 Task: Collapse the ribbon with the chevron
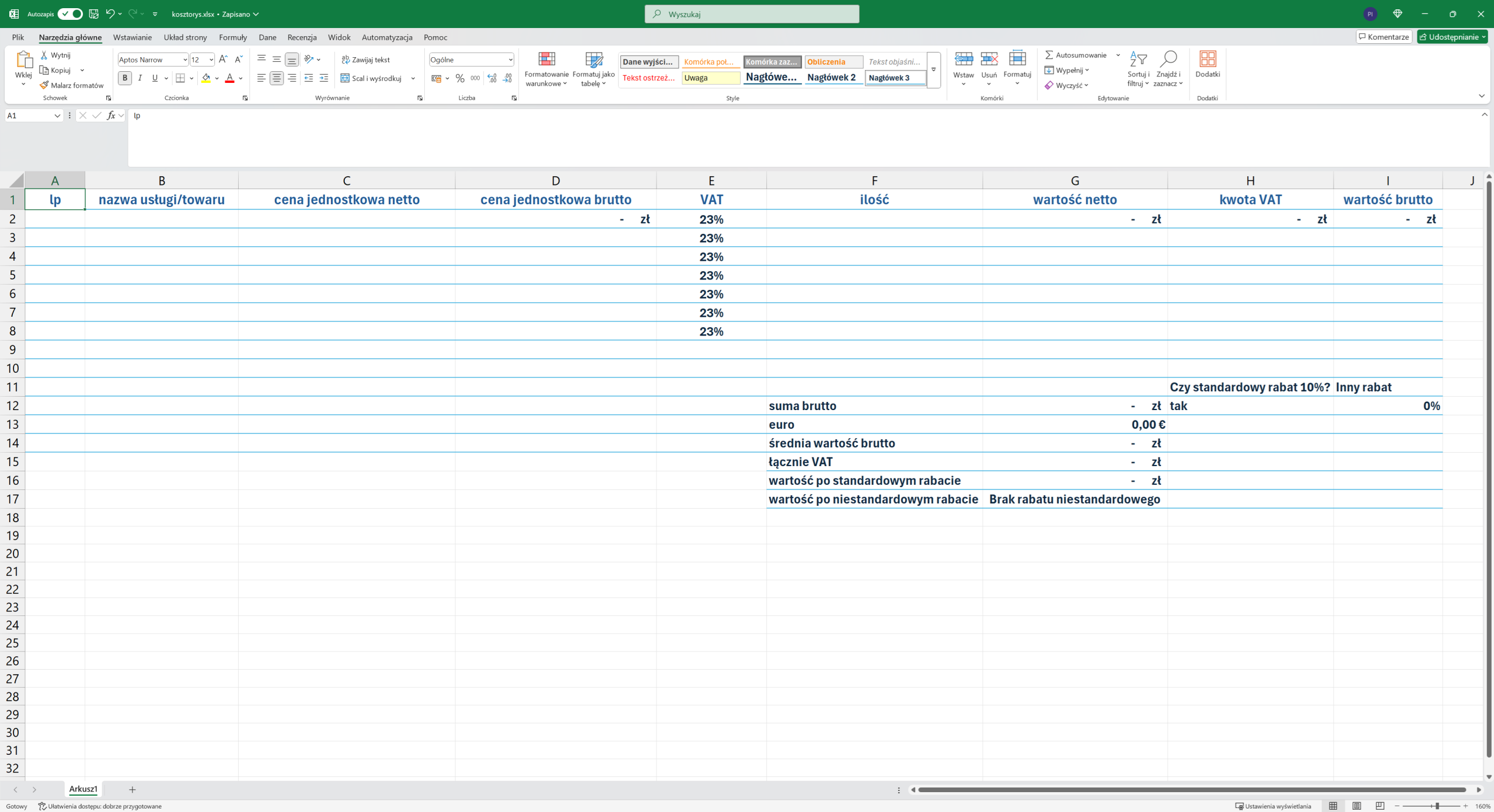point(1482,96)
